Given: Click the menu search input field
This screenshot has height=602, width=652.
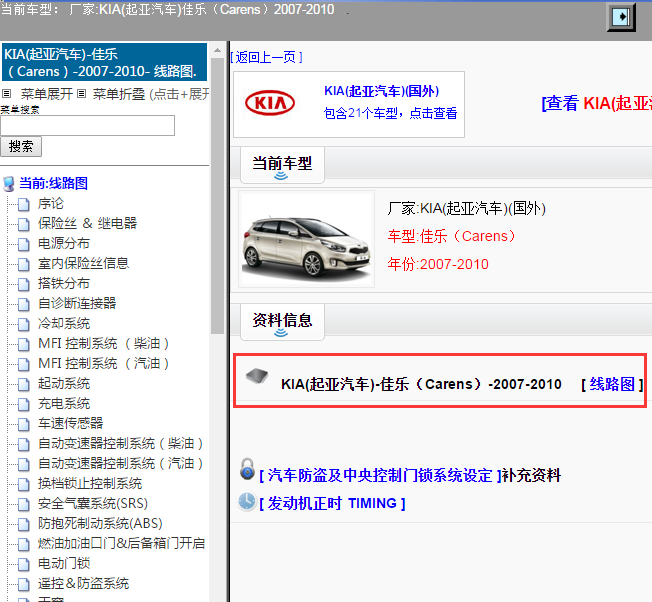Looking at the screenshot, I should [87, 126].
